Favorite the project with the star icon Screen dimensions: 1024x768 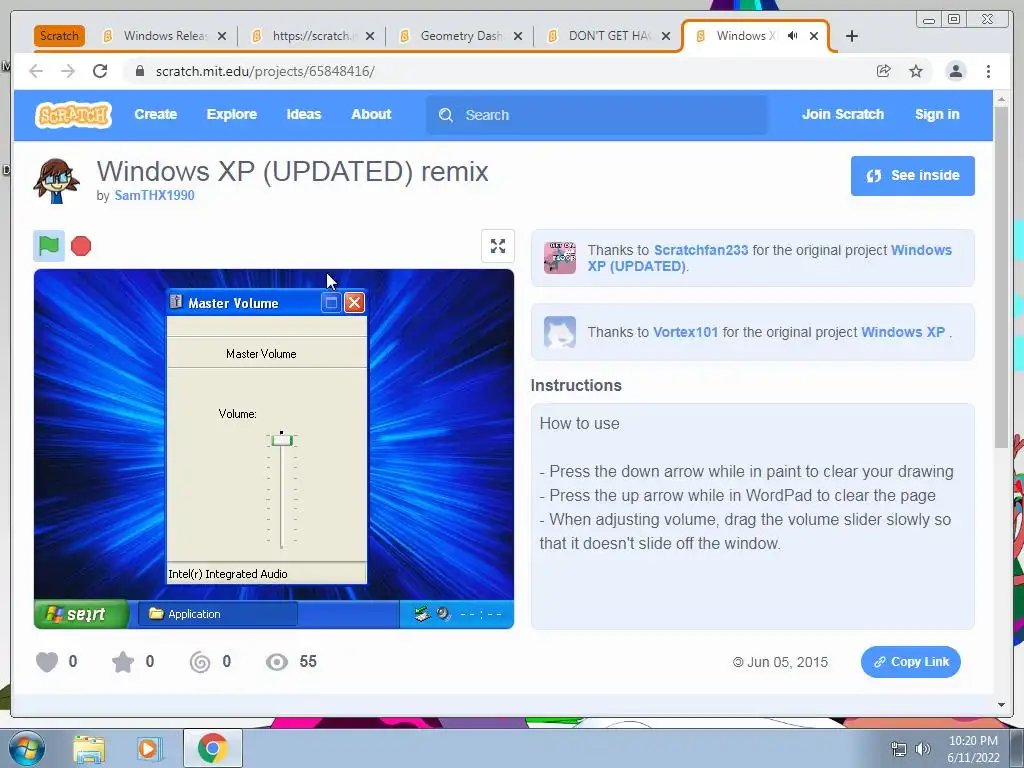click(x=123, y=662)
